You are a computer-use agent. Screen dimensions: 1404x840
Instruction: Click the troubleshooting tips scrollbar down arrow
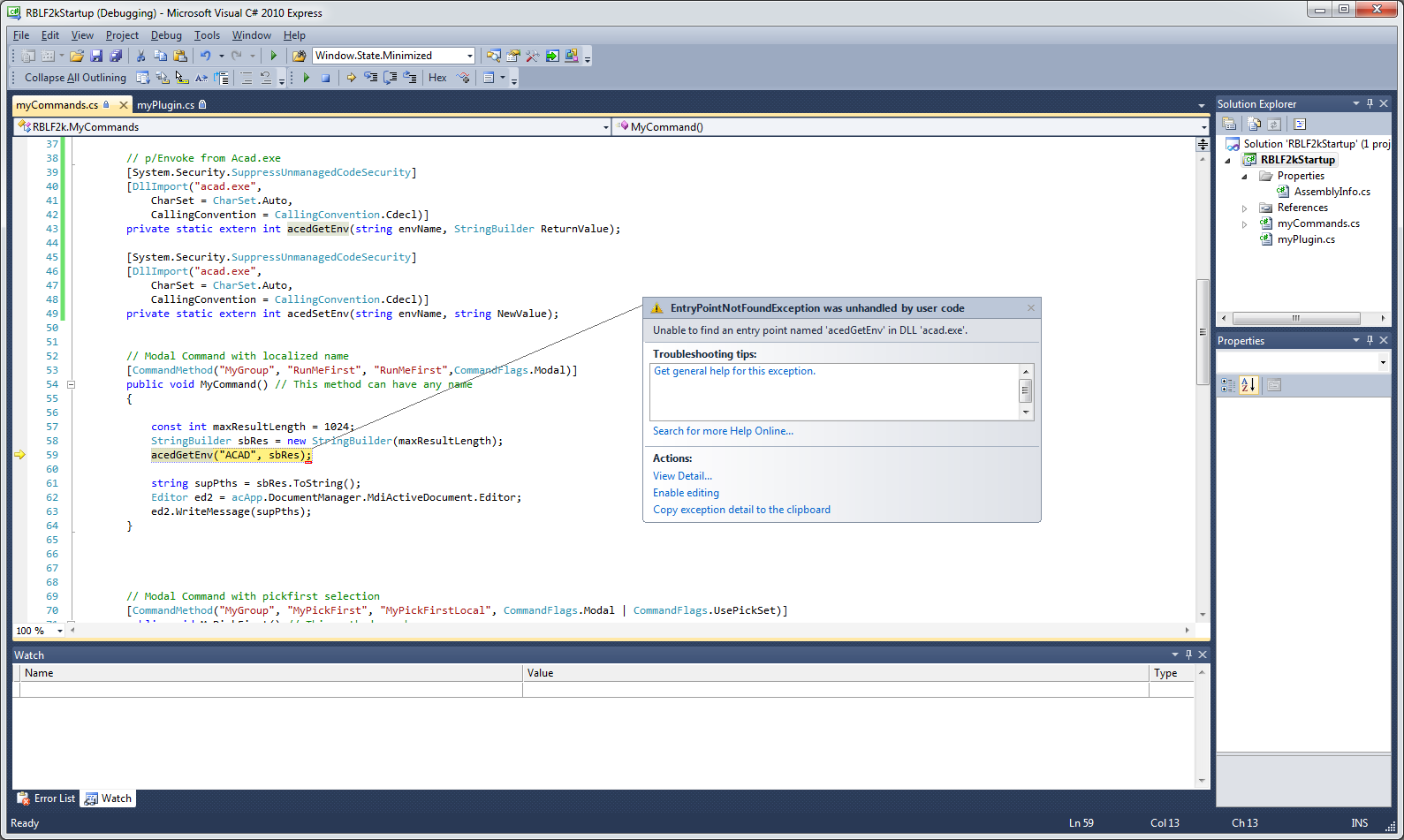(x=1026, y=412)
